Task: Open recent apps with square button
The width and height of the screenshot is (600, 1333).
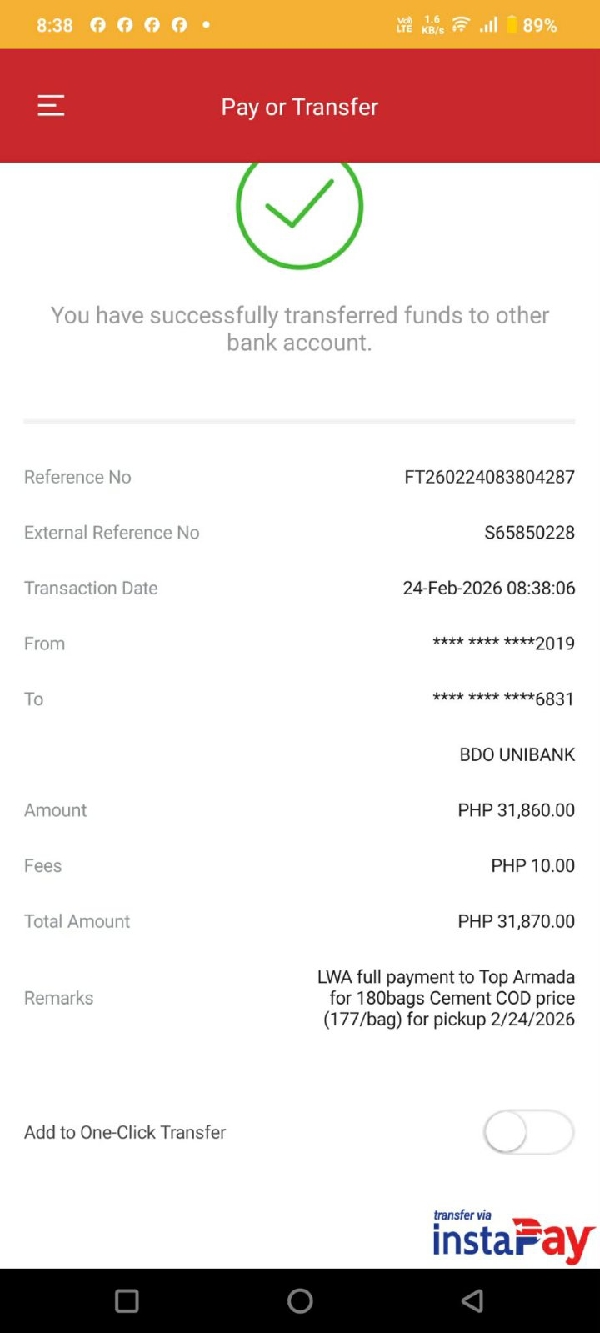Action: click(127, 1300)
